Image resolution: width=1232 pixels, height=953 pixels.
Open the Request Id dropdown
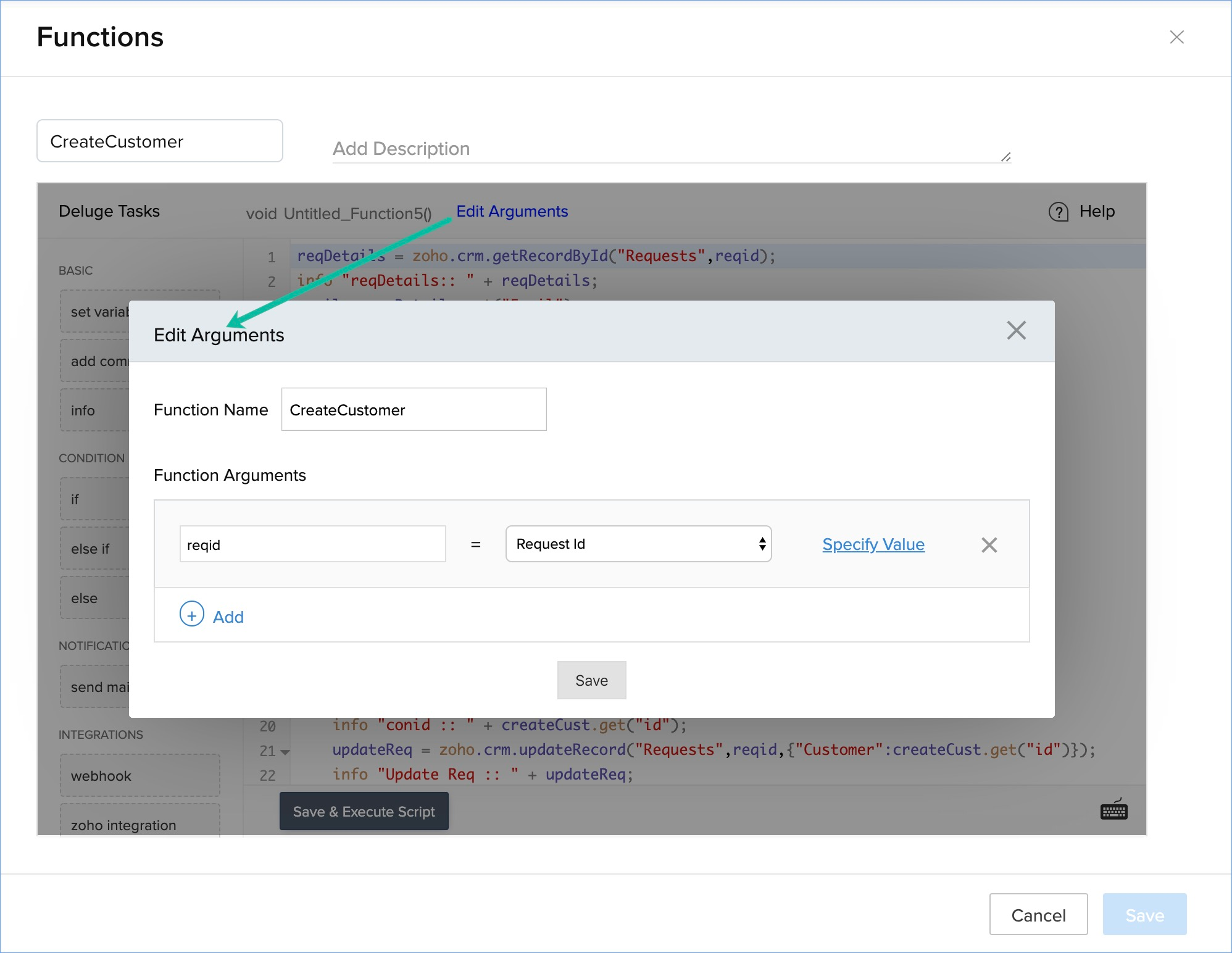point(638,544)
